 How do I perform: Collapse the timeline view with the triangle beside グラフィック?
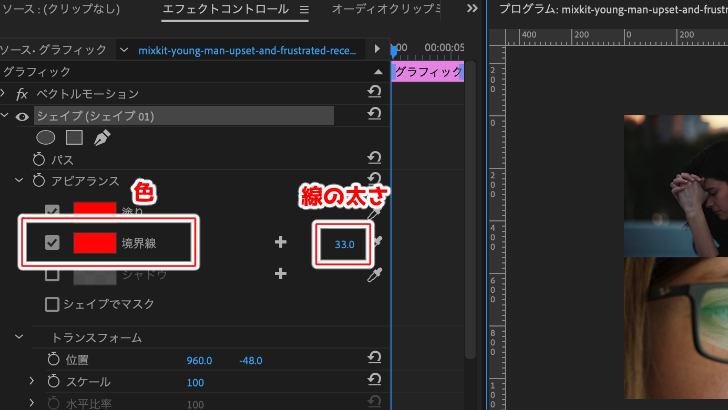[378, 72]
